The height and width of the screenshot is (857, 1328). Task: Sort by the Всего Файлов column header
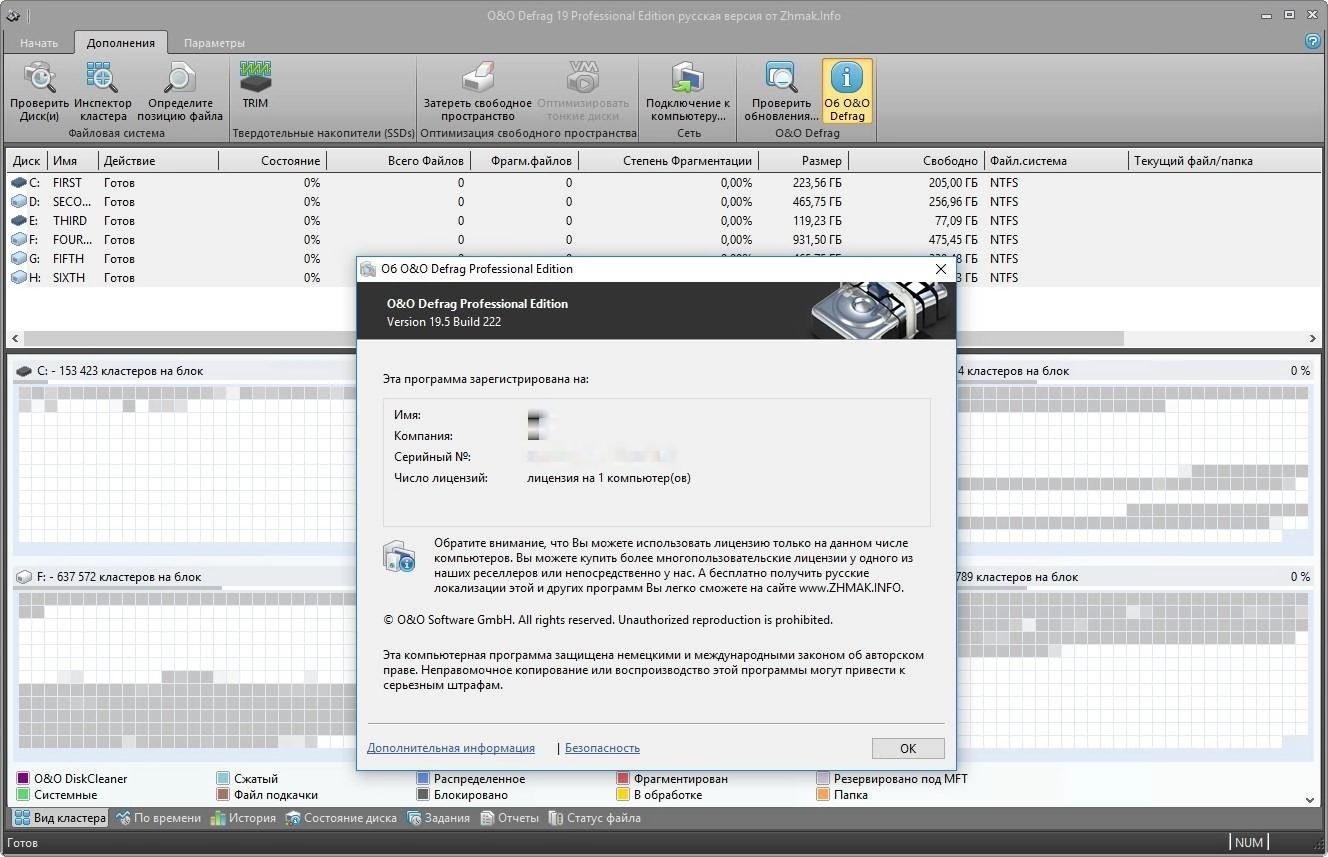pos(398,161)
